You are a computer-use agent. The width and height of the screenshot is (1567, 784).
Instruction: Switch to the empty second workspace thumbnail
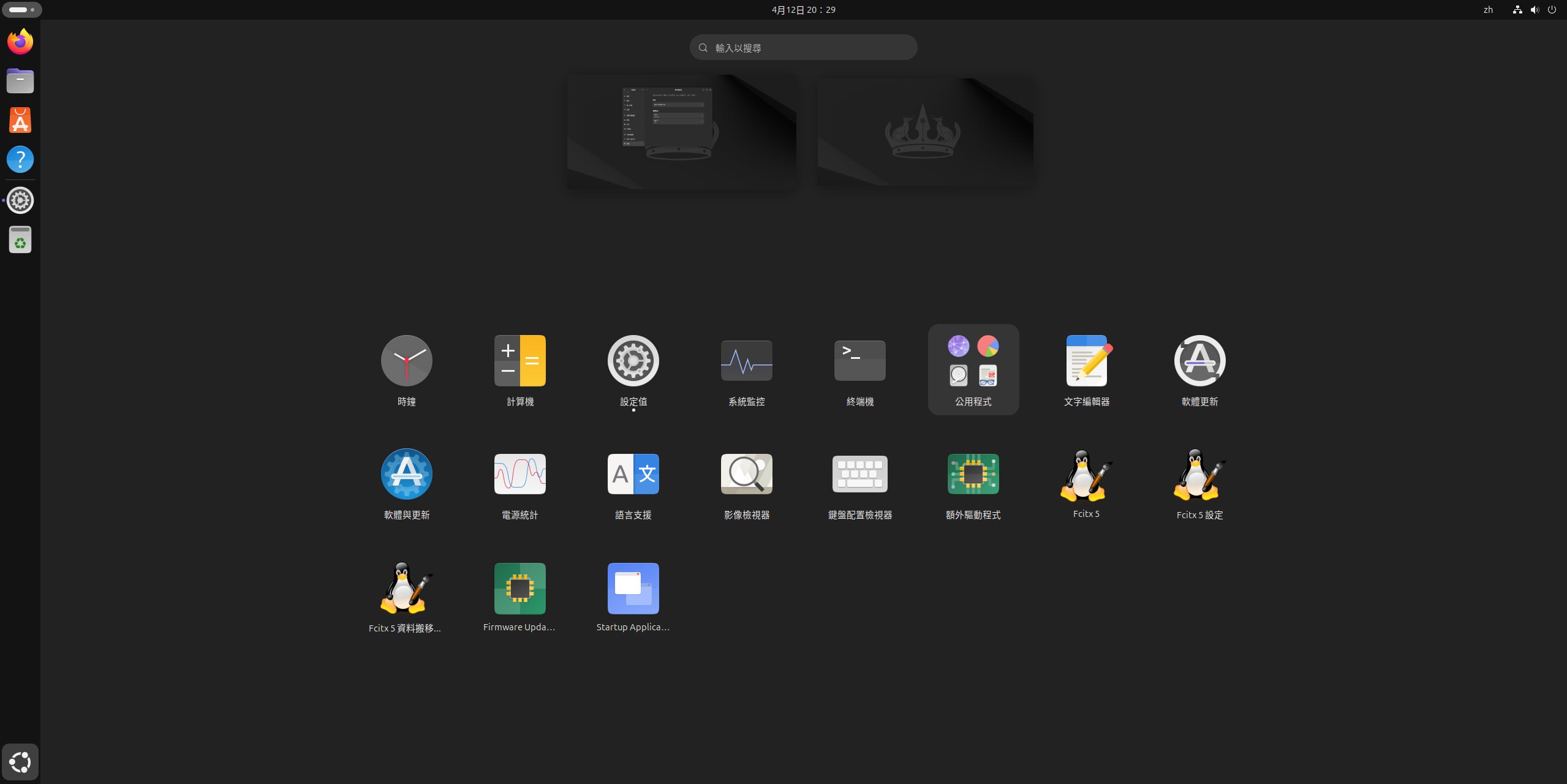coord(925,132)
